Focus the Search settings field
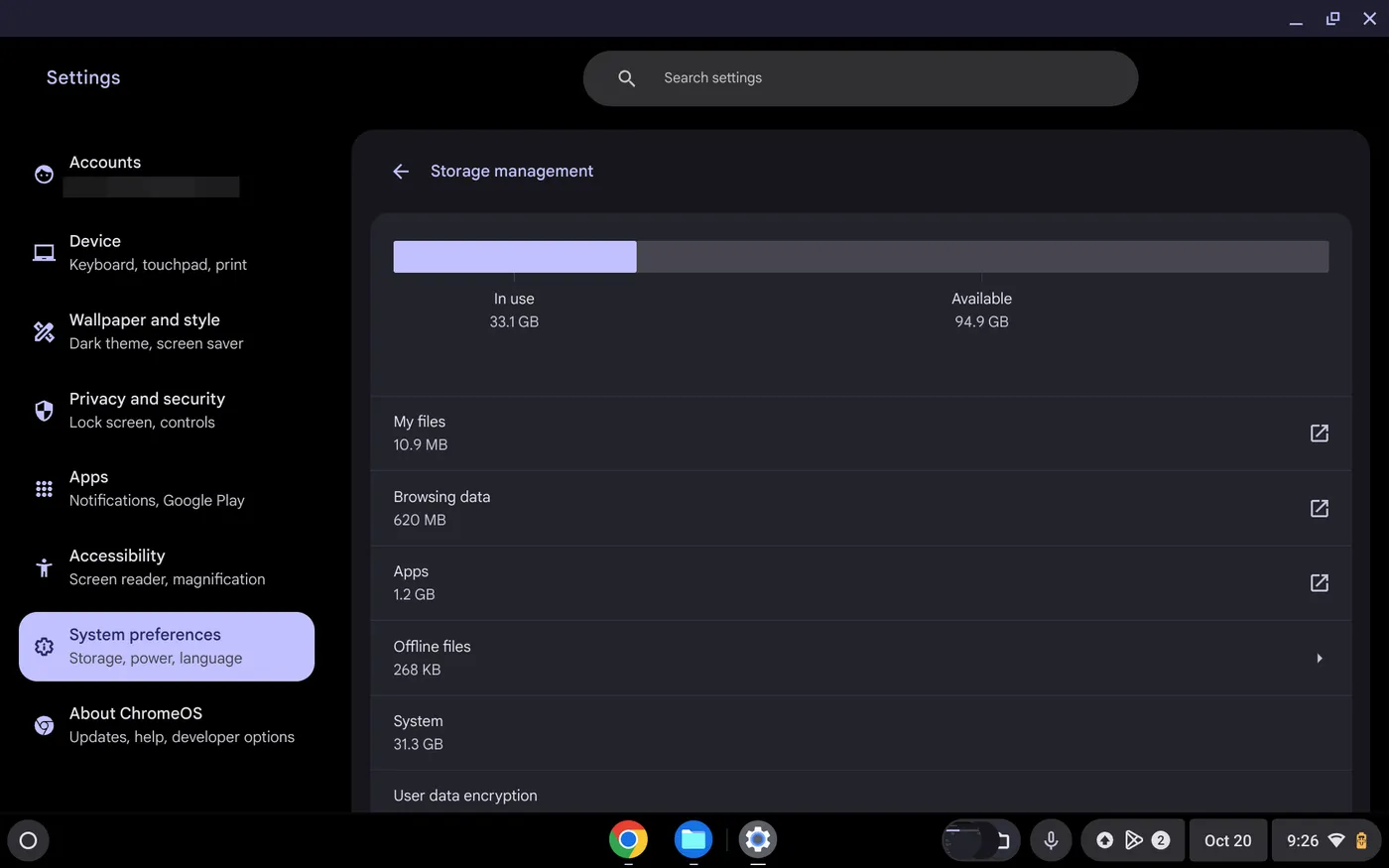The width and height of the screenshot is (1389, 868). [x=860, y=78]
